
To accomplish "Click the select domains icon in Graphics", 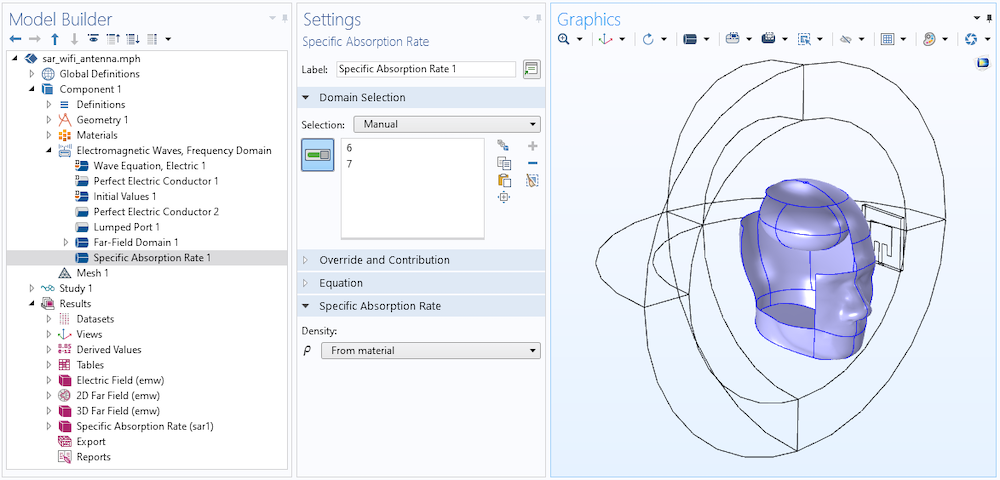I will point(689,40).
